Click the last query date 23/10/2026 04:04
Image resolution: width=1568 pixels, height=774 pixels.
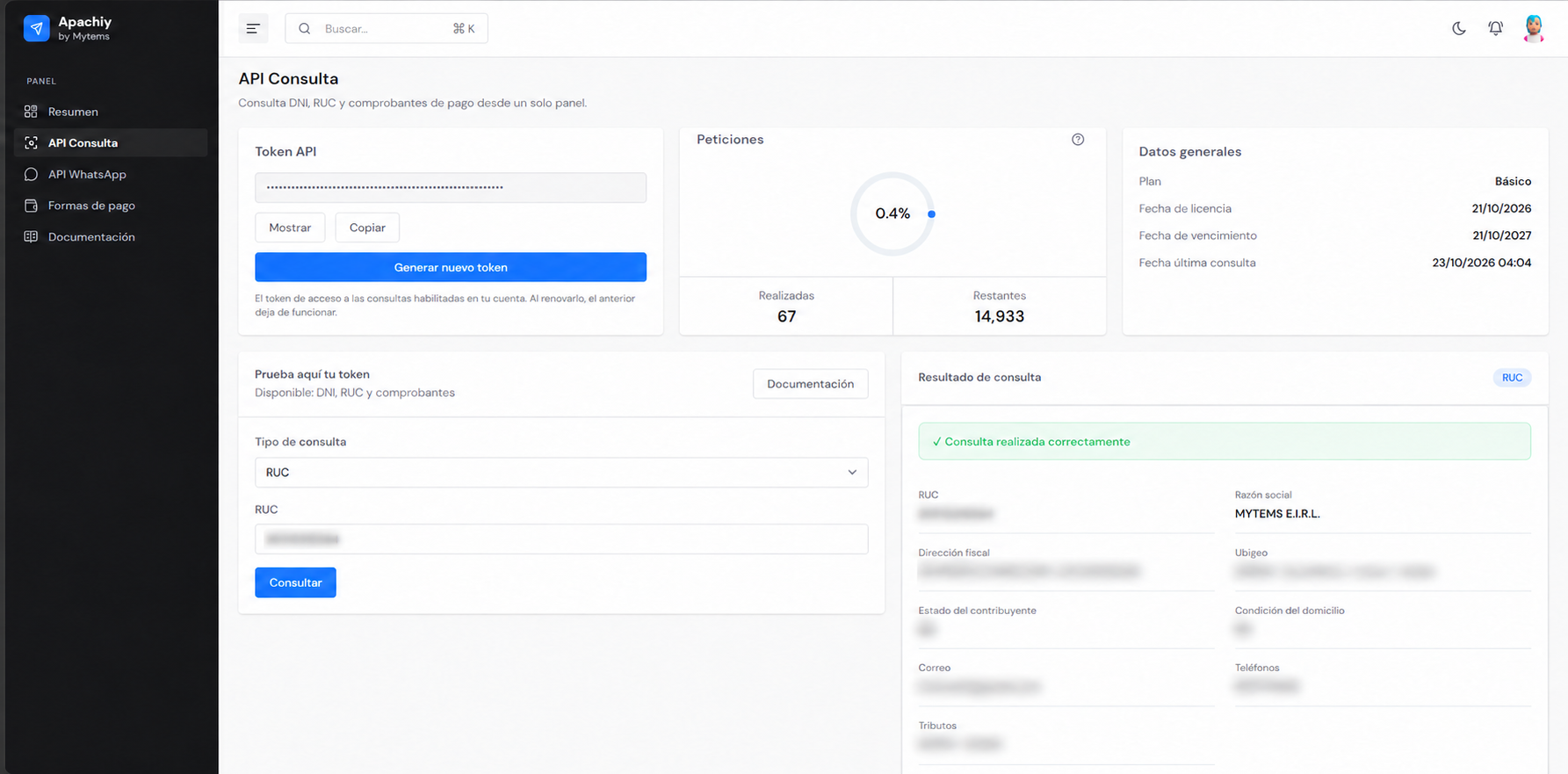[1481, 263]
